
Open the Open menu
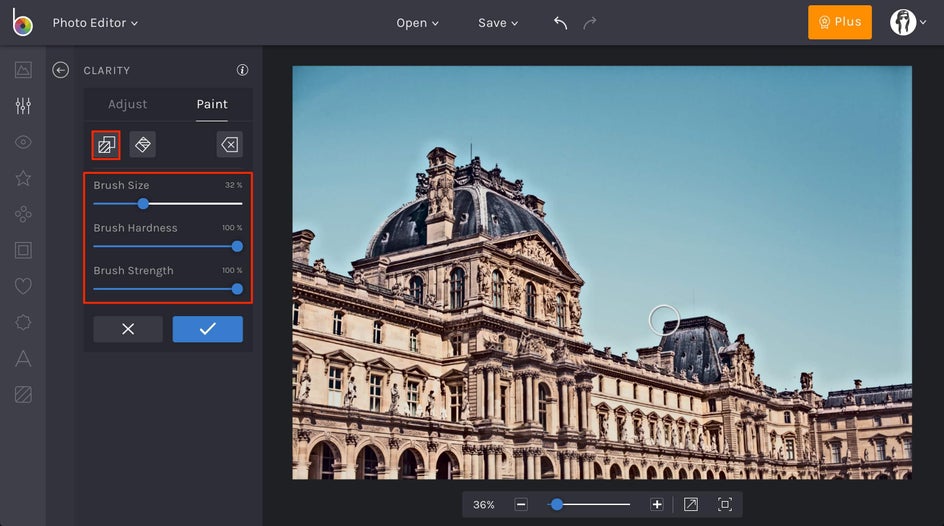click(x=417, y=23)
